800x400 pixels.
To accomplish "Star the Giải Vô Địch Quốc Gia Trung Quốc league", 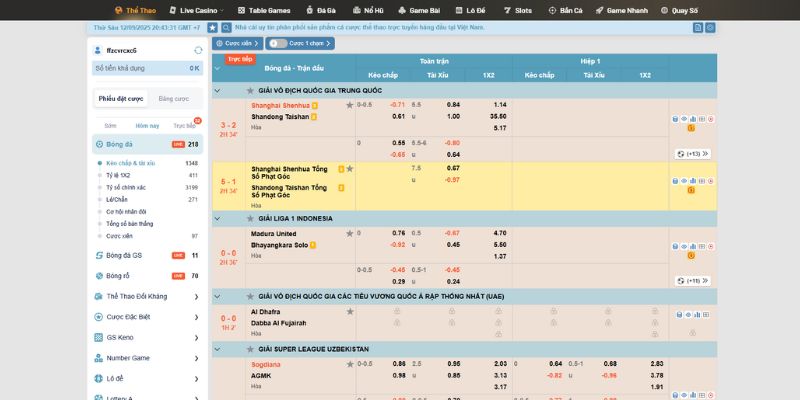I will coord(250,90).
